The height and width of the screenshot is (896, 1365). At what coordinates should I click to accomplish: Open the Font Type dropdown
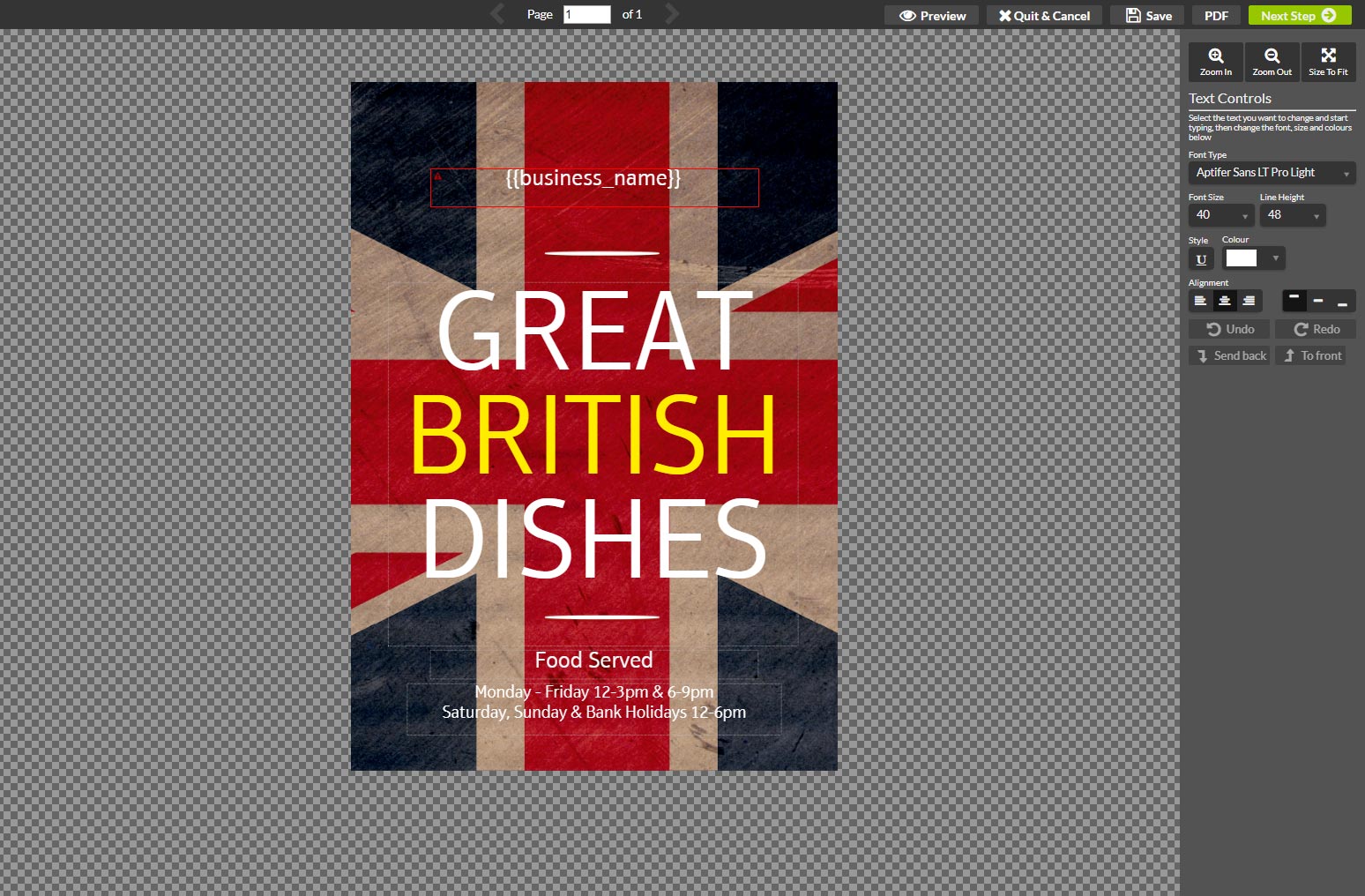(1272, 173)
